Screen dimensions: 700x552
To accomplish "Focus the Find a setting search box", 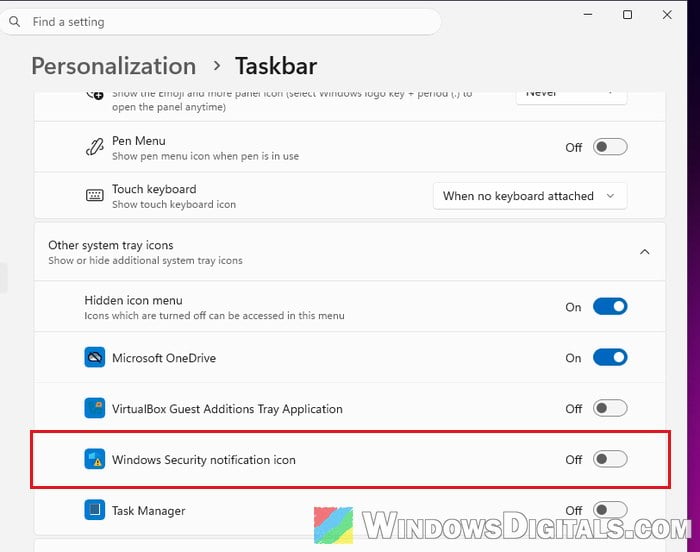I will click(221, 21).
